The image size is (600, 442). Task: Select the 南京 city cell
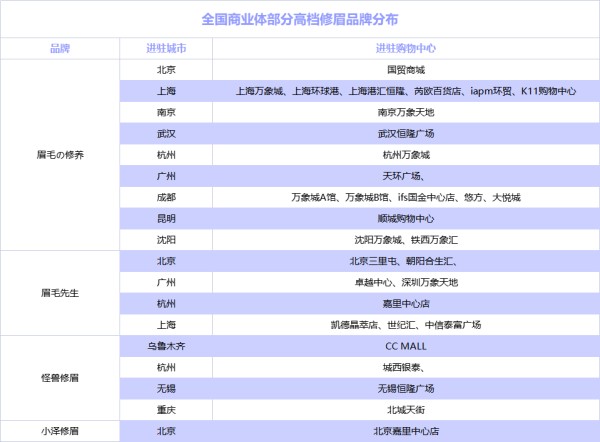point(166,113)
